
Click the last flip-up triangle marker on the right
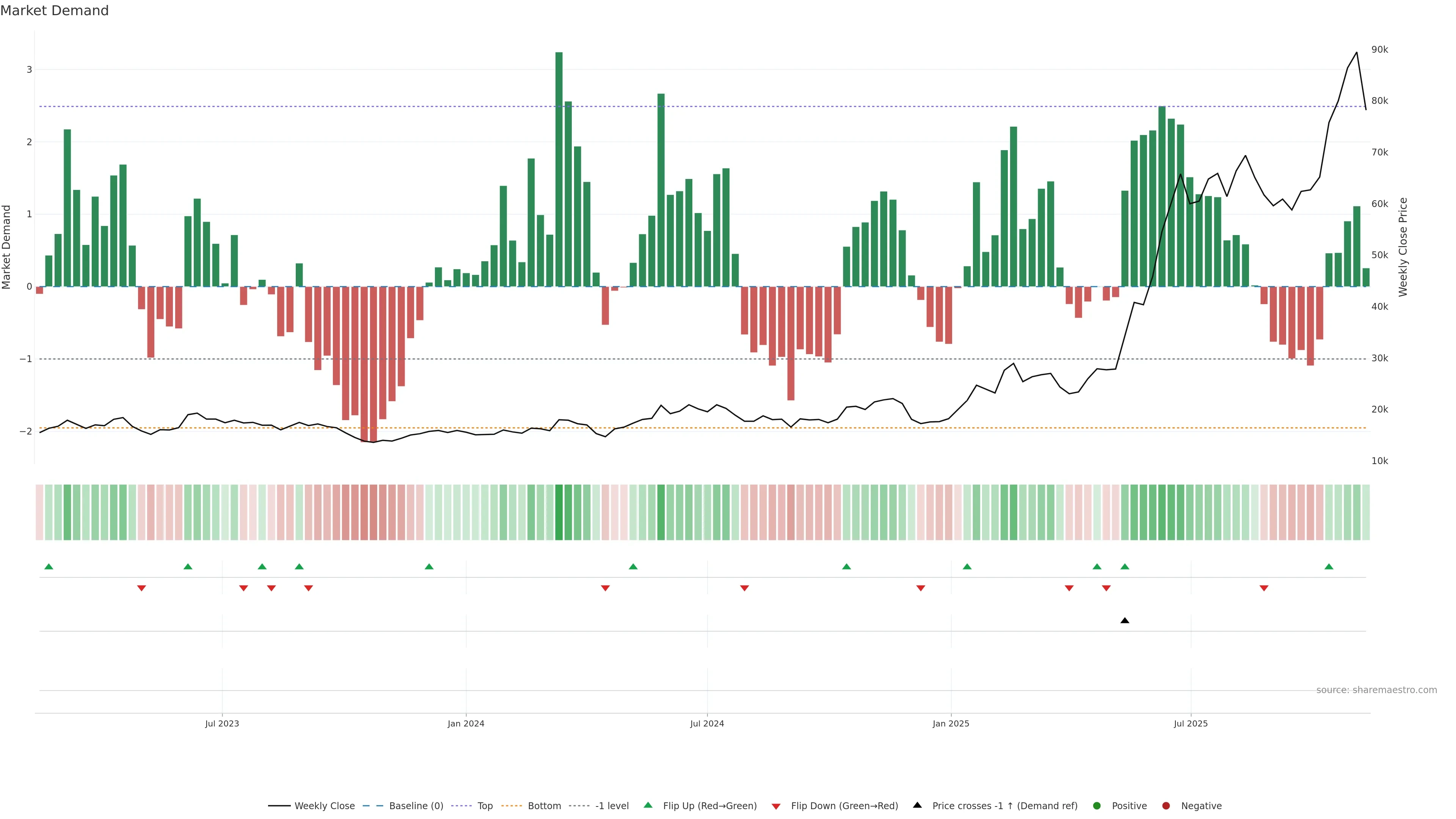1329,567
